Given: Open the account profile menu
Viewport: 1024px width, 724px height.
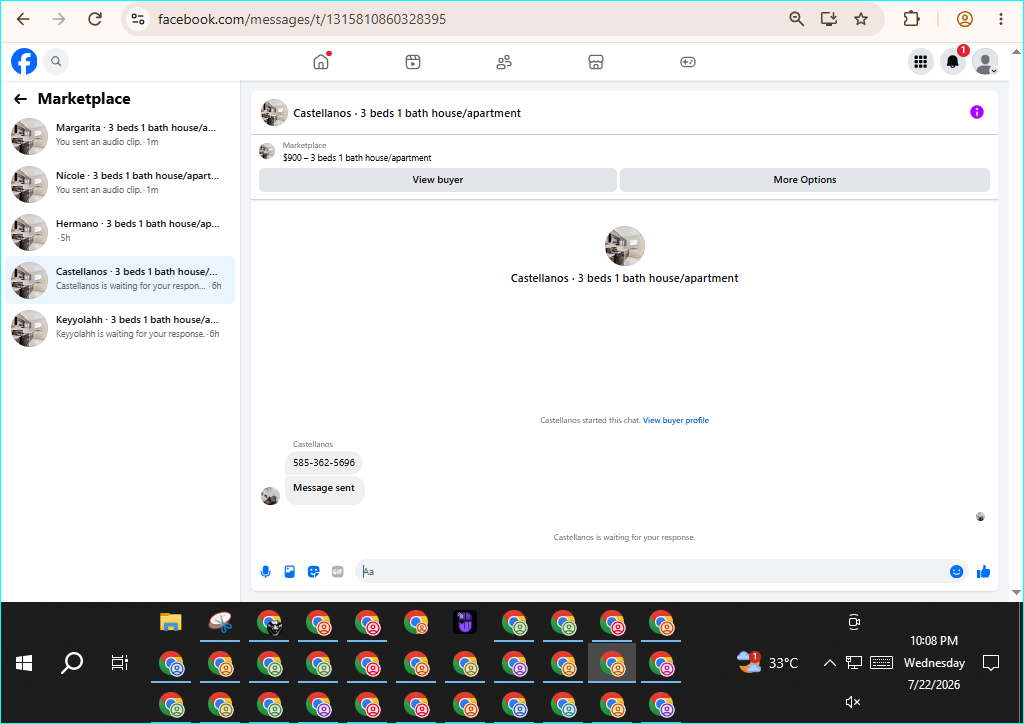Looking at the screenshot, I should 985,62.
